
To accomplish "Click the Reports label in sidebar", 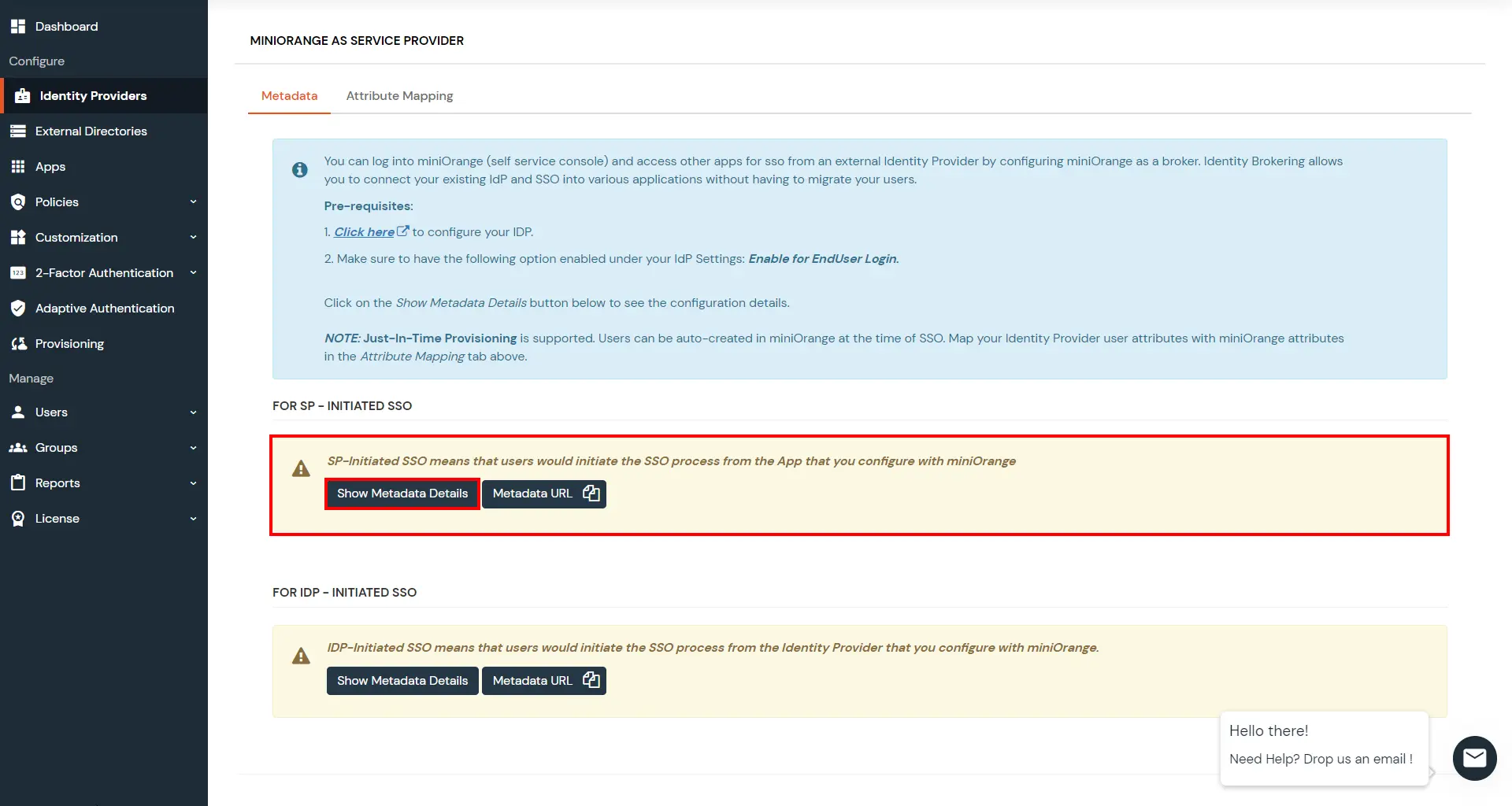I will (x=57, y=482).
